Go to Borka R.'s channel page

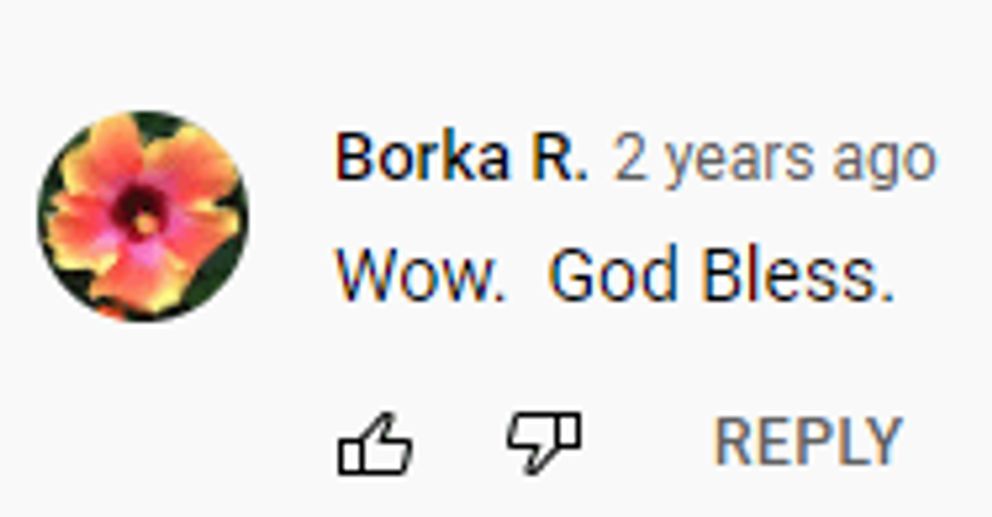point(461,158)
